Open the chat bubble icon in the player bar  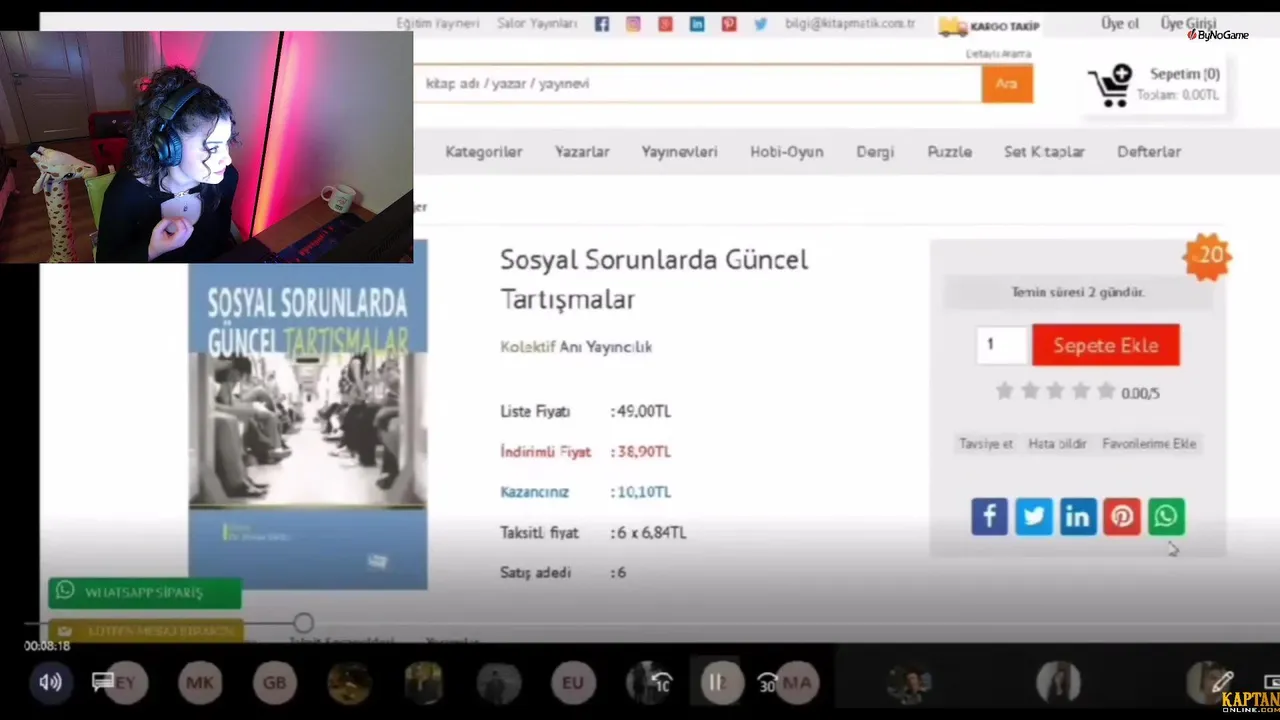102,681
